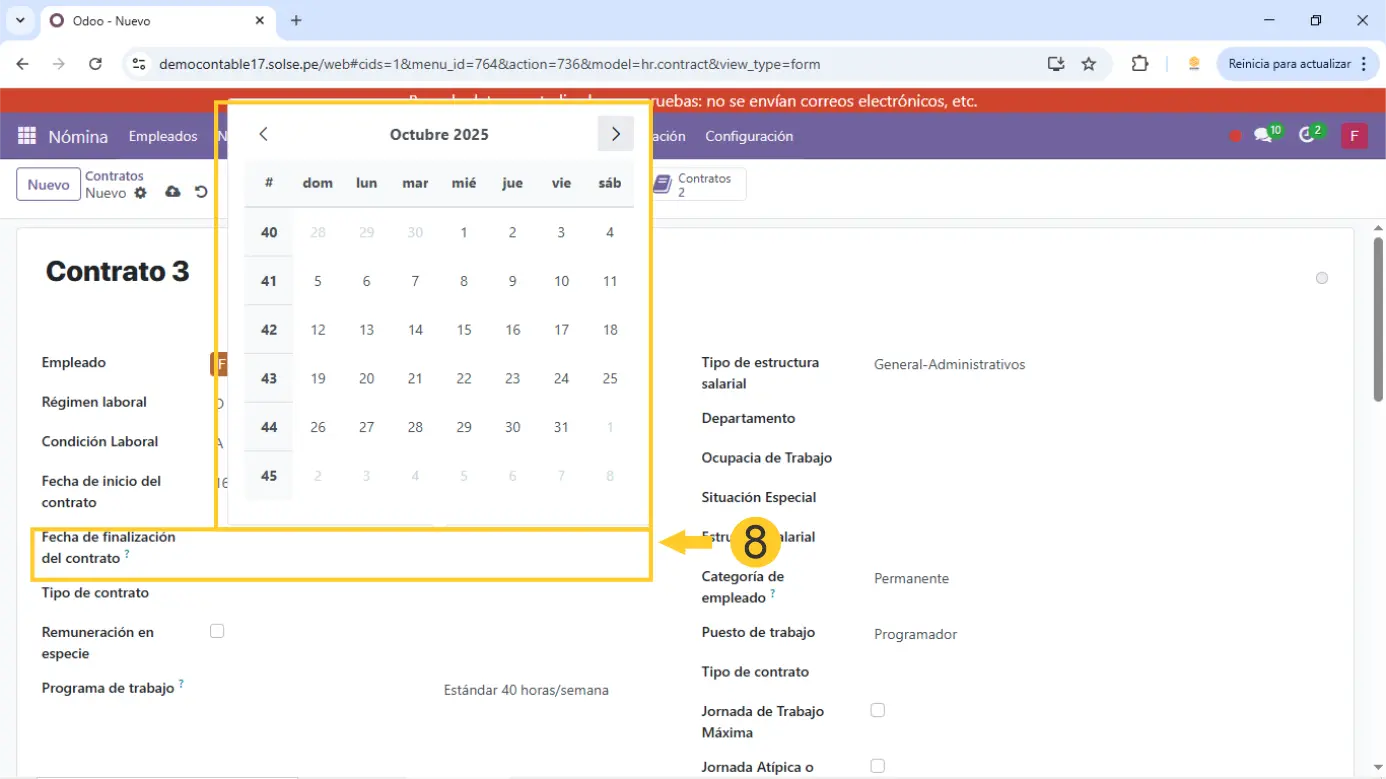Go to next month in the calendar
1386x779 pixels.
coord(615,134)
